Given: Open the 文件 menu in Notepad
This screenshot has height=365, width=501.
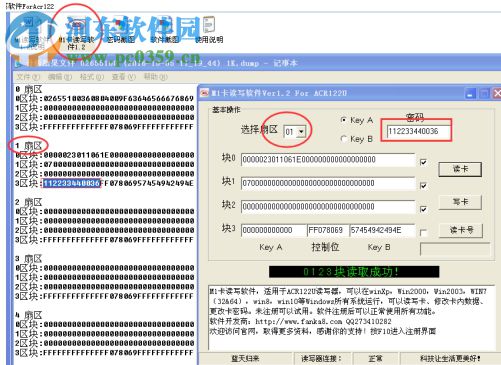Looking at the screenshot, I should coord(28,77).
